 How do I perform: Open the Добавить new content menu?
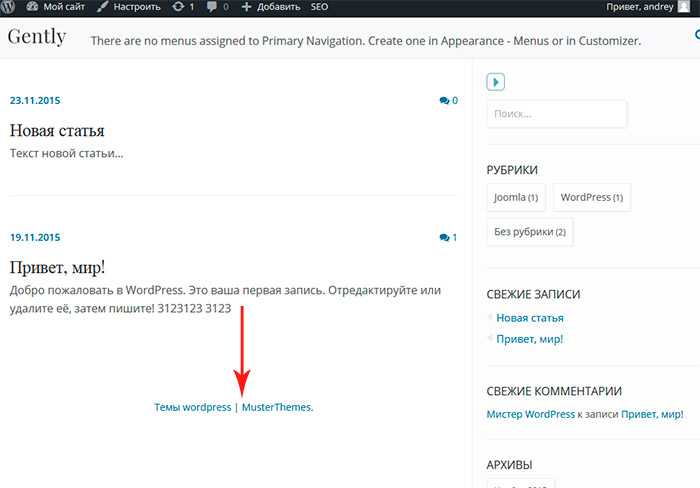[271, 7]
